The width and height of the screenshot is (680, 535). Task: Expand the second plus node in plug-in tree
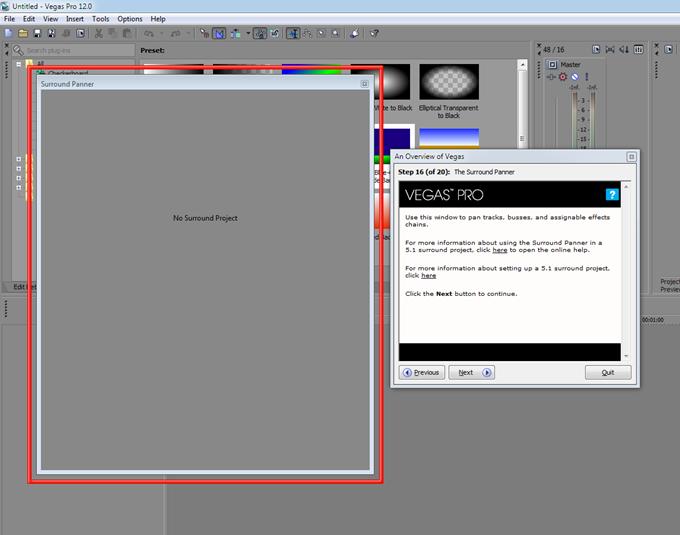point(19,169)
